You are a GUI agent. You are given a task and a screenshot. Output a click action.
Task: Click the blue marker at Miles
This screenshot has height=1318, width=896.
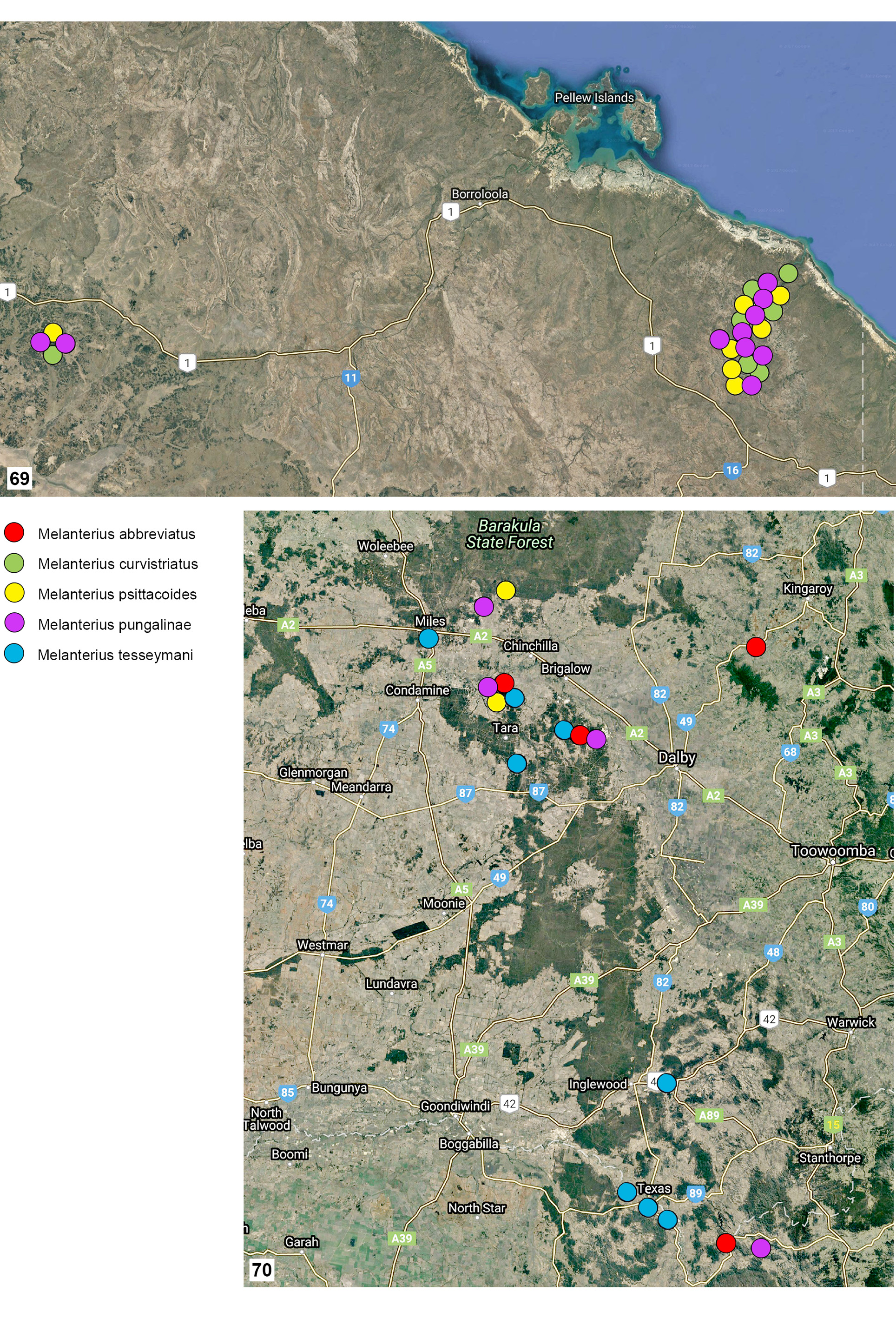tap(429, 639)
